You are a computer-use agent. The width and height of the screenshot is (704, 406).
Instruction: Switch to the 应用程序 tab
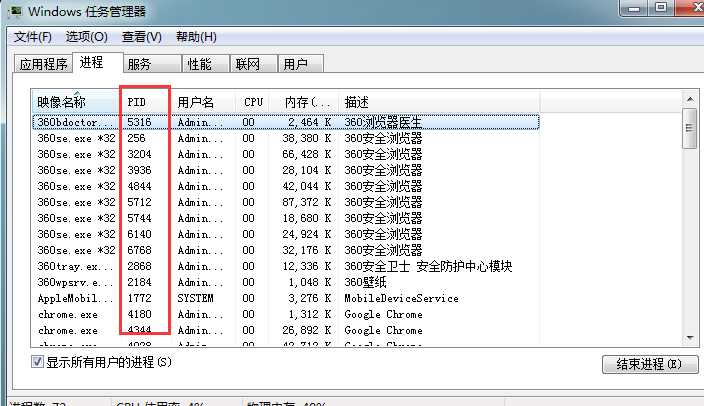43,64
